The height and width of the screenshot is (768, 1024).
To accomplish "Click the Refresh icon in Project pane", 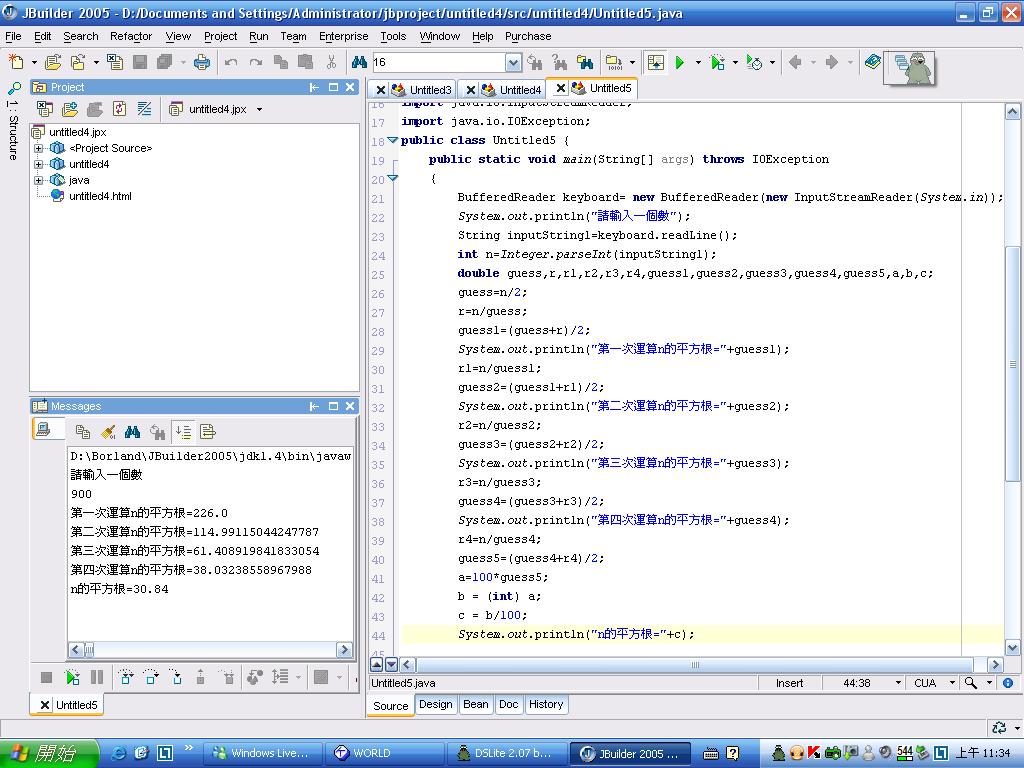I will [120, 109].
